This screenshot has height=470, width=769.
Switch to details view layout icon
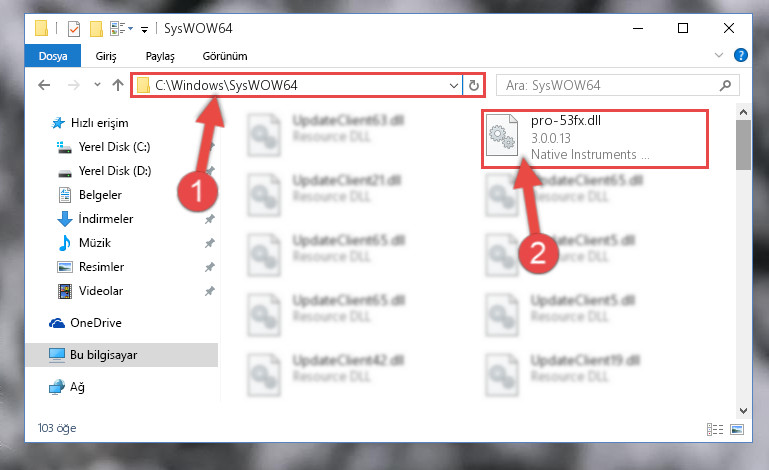[715, 429]
